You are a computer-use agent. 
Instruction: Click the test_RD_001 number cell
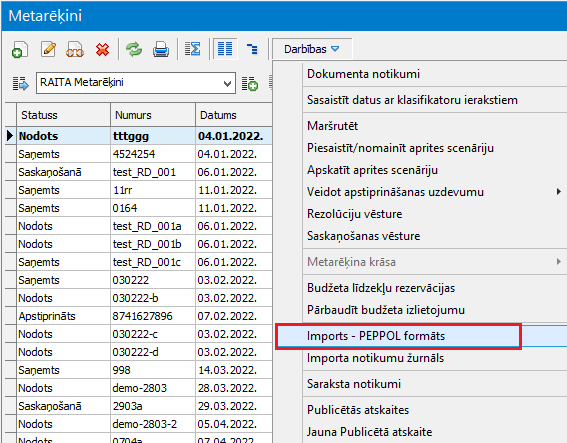(153, 172)
